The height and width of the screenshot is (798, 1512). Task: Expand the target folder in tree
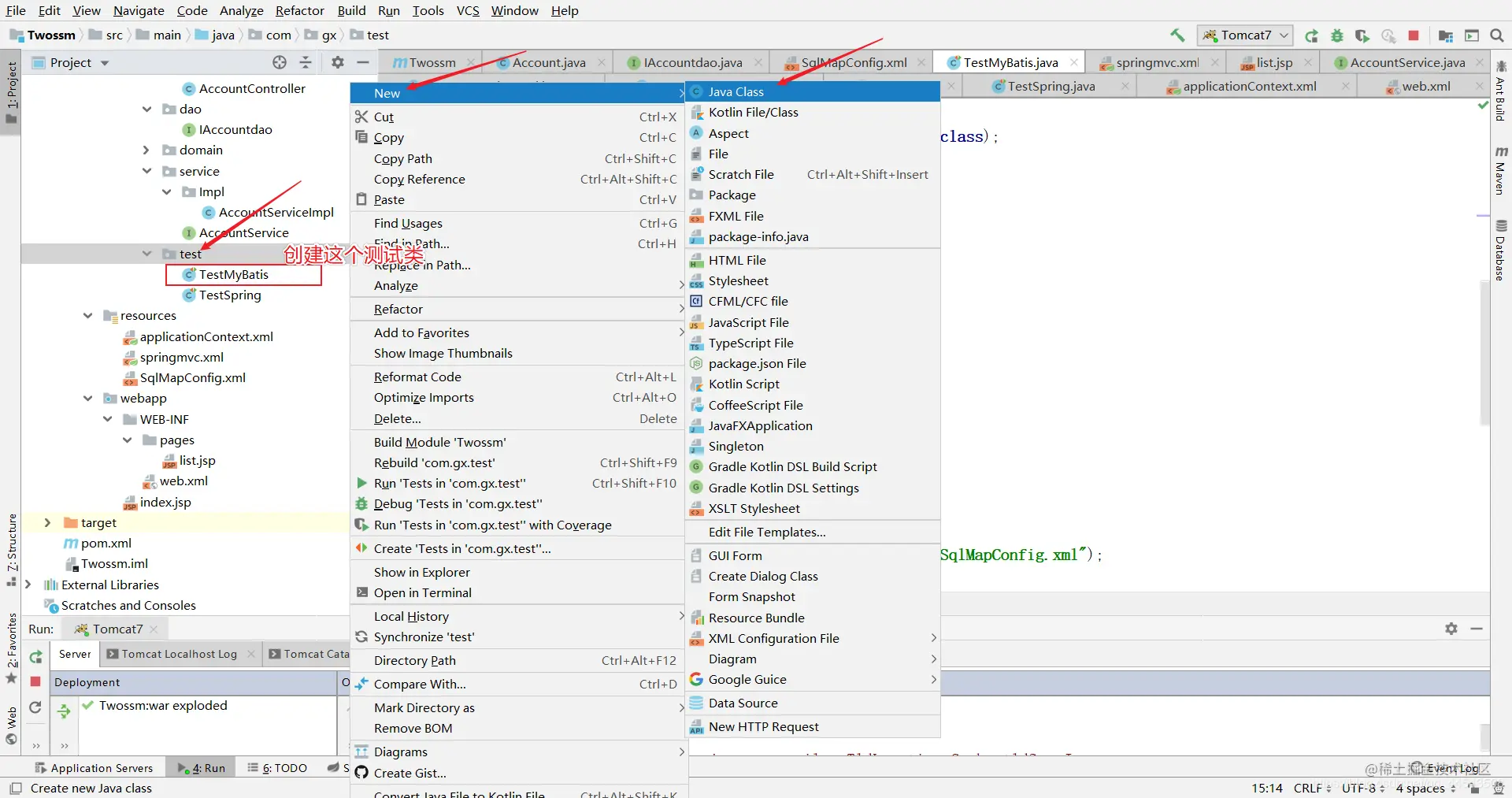tap(47, 522)
